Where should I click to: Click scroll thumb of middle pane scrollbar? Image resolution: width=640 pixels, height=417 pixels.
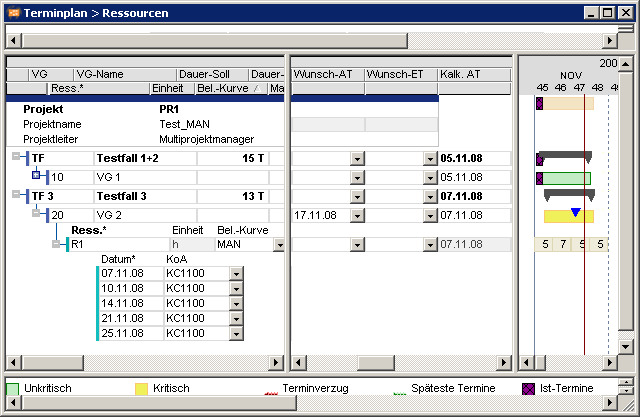coord(376,362)
